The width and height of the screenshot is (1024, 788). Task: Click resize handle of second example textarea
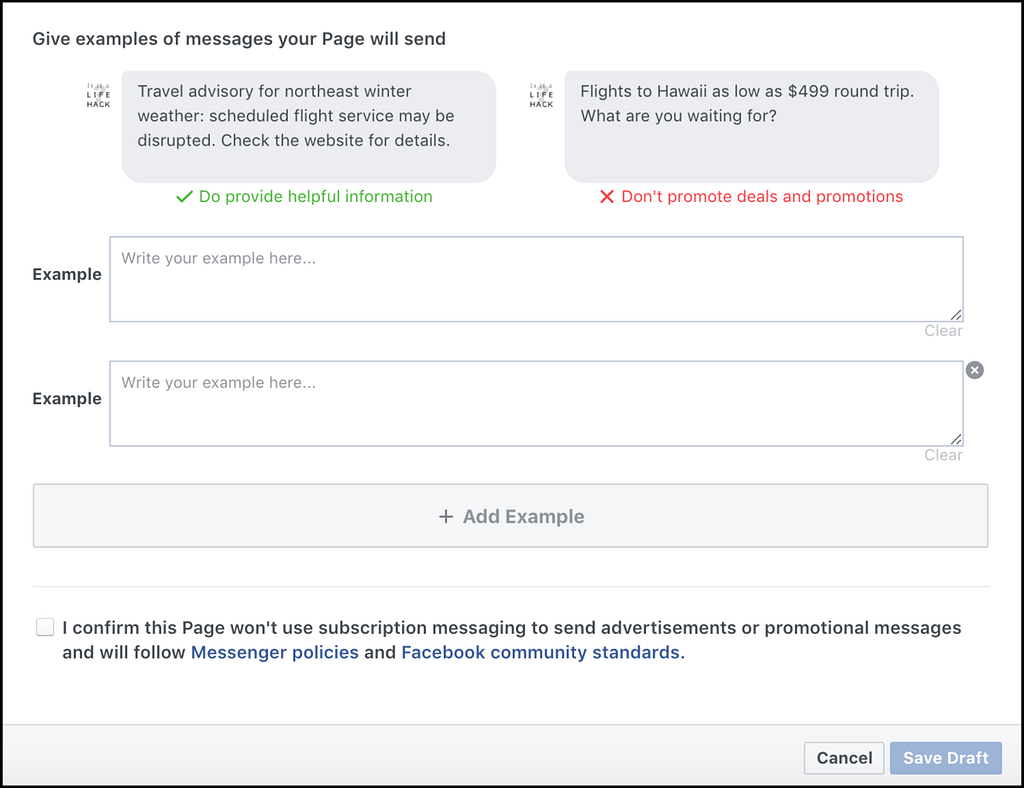tap(956, 438)
